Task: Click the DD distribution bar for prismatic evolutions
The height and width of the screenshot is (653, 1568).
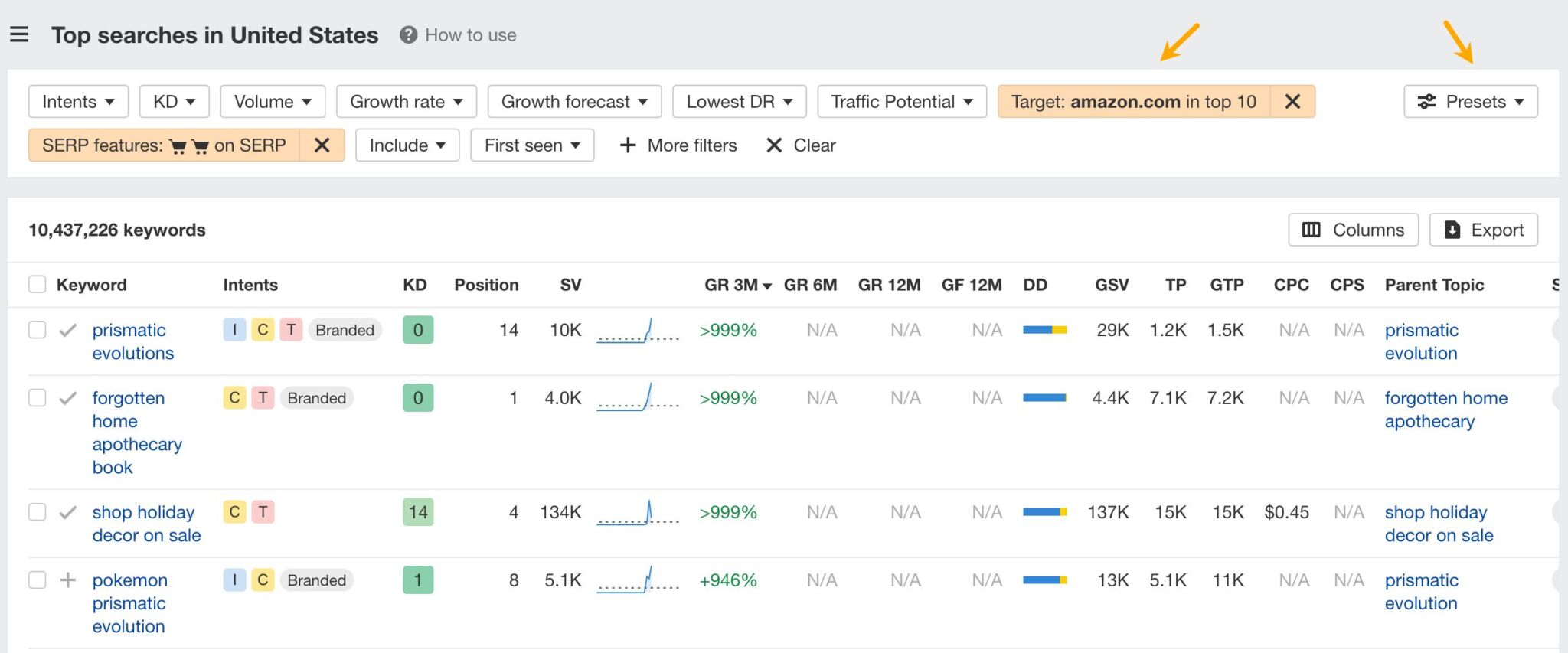Action: pos(1044,330)
